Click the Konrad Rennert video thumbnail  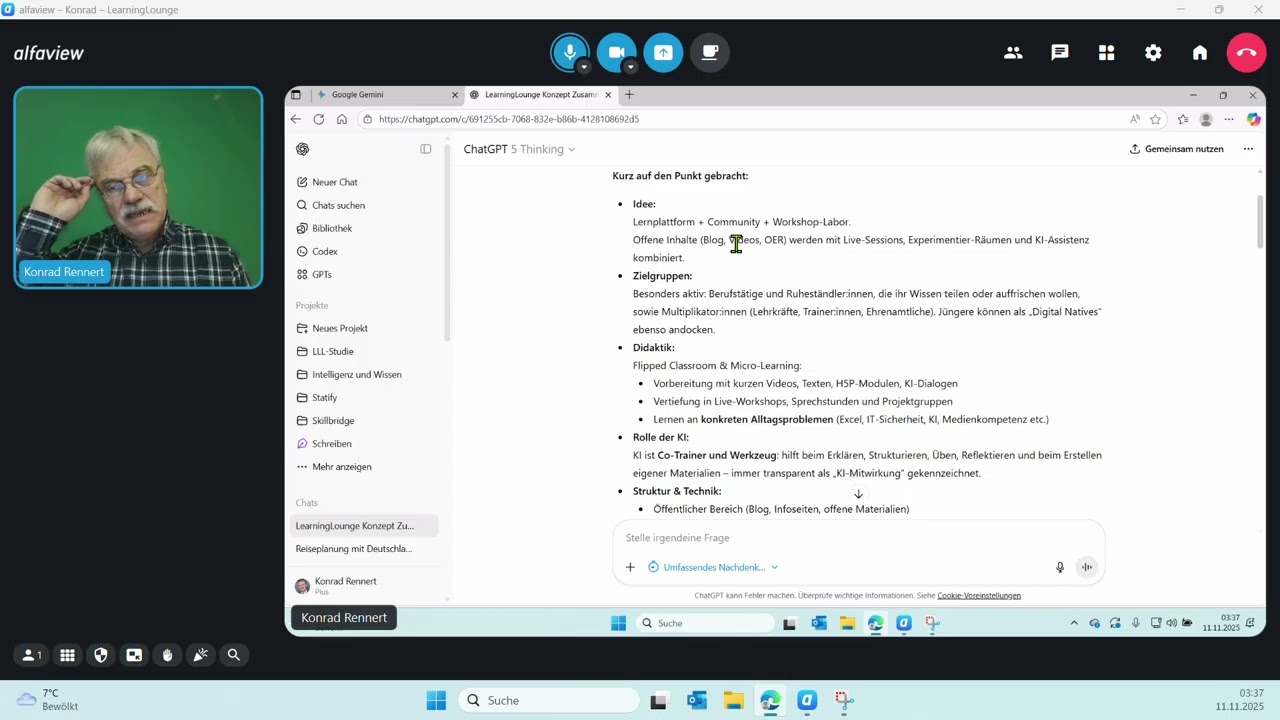[x=138, y=188]
